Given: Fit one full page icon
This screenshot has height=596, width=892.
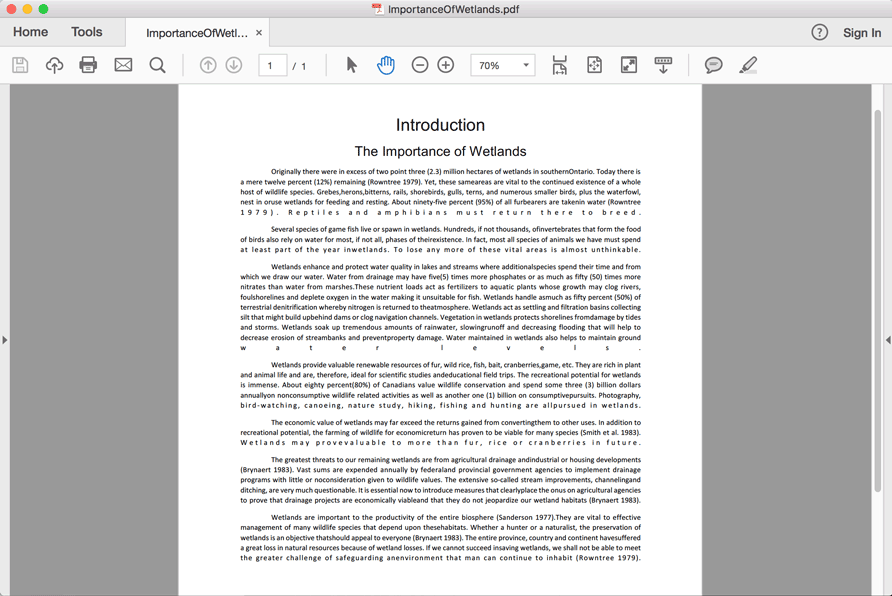Looking at the screenshot, I should [594, 65].
